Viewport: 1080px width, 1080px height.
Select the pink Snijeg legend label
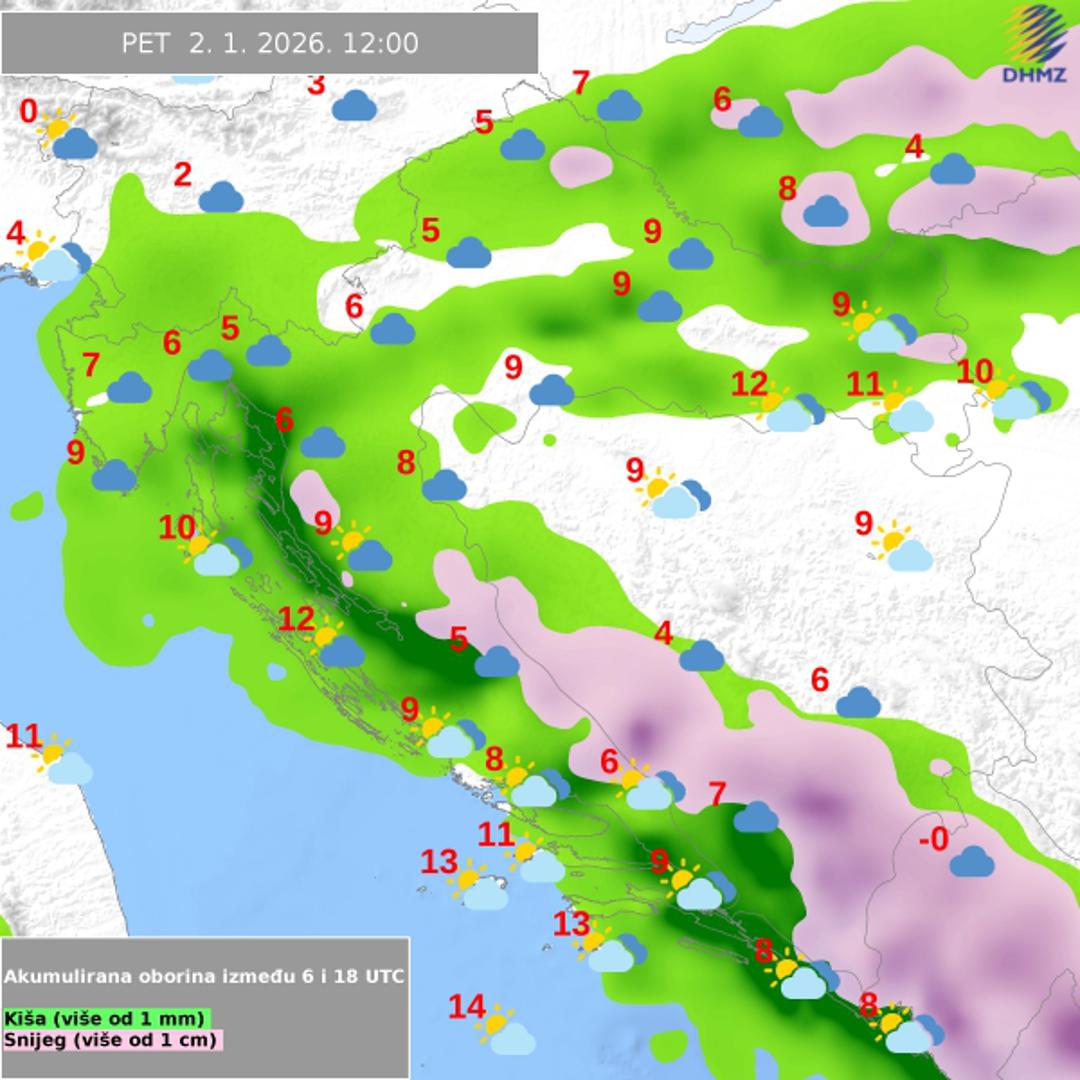pyautogui.click(x=111, y=1040)
